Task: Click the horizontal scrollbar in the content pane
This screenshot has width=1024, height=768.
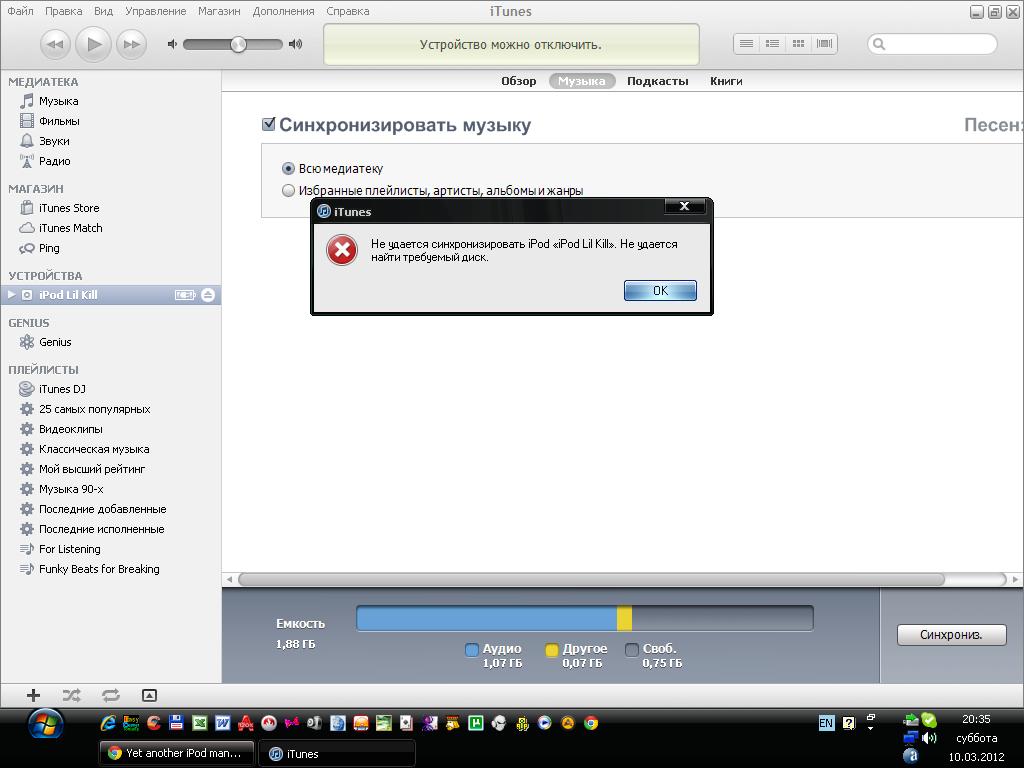Action: pyautogui.click(x=591, y=579)
